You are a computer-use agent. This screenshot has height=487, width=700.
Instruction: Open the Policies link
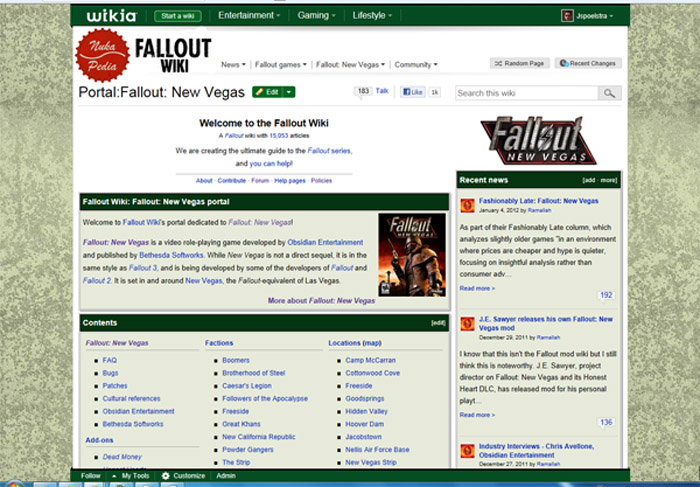(x=321, y=181)
